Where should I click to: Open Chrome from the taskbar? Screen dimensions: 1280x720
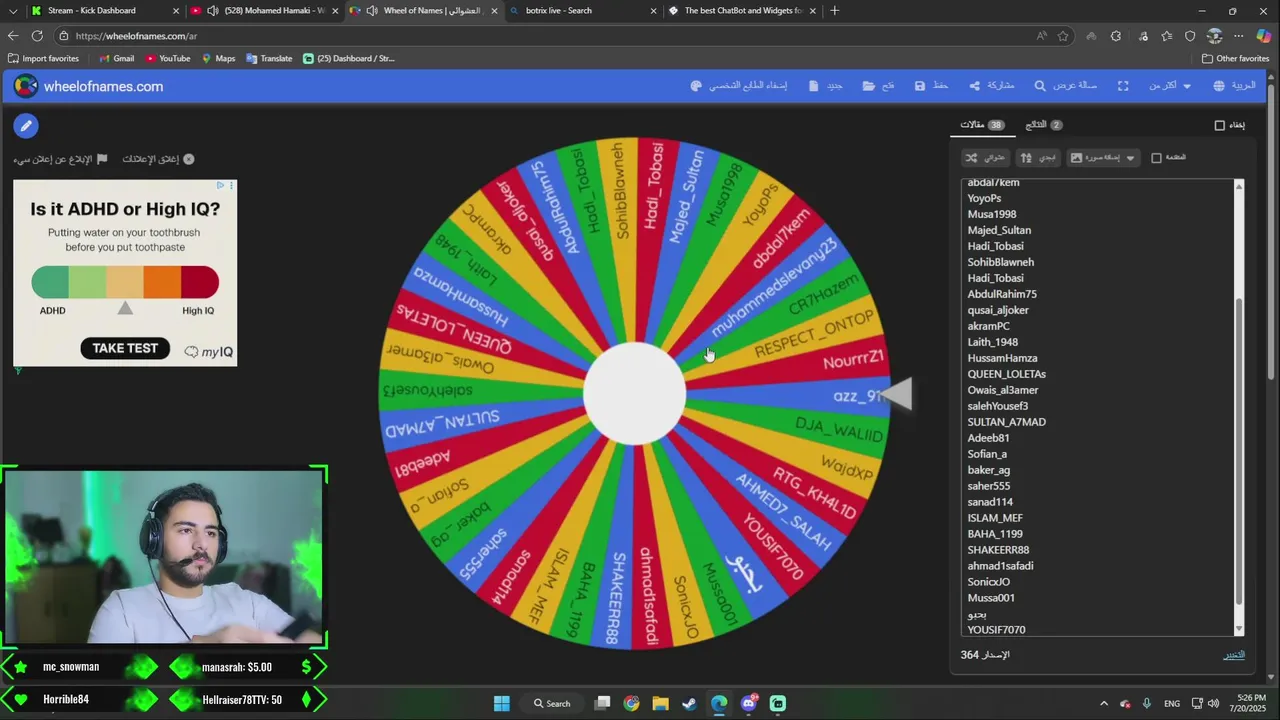pyautogui.click(x=631, y=703)
